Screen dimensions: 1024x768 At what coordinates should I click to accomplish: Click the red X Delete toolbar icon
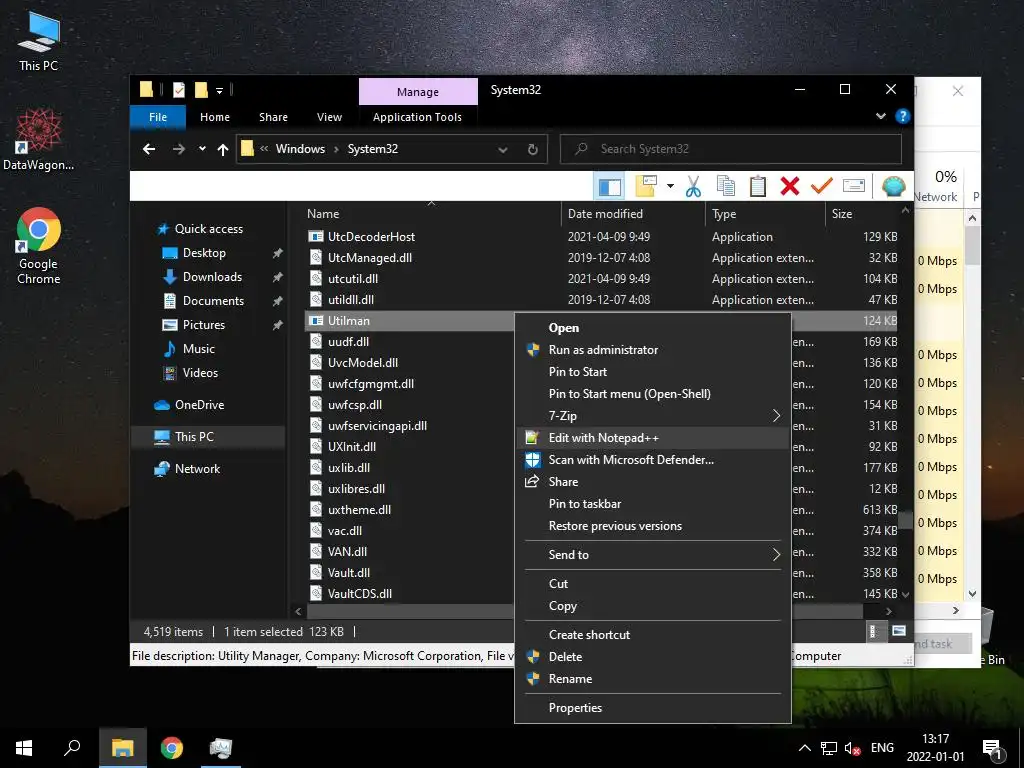click(790, 187)
